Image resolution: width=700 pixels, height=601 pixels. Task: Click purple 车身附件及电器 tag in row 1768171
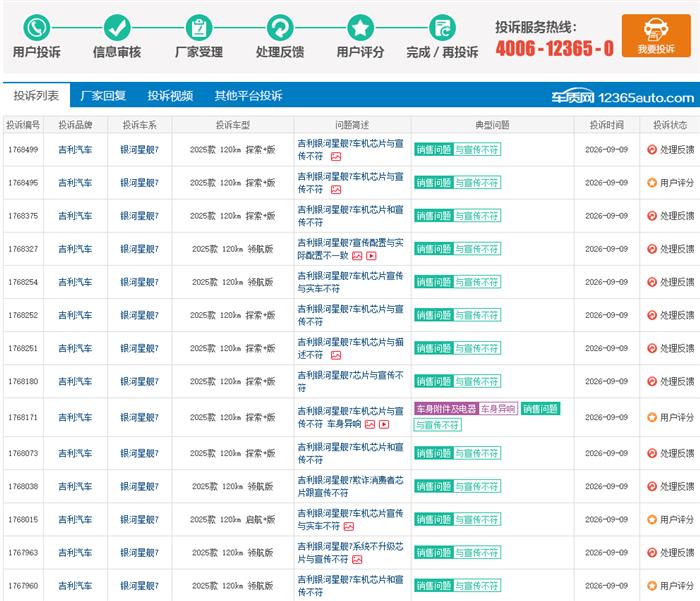tap(446, 409)
